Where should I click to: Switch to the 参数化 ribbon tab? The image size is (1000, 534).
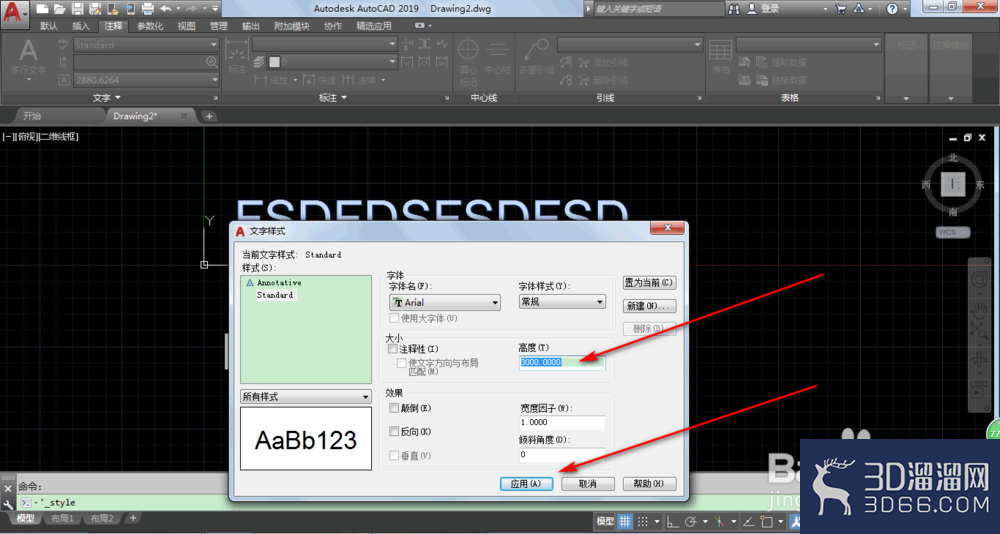[150, 26]
